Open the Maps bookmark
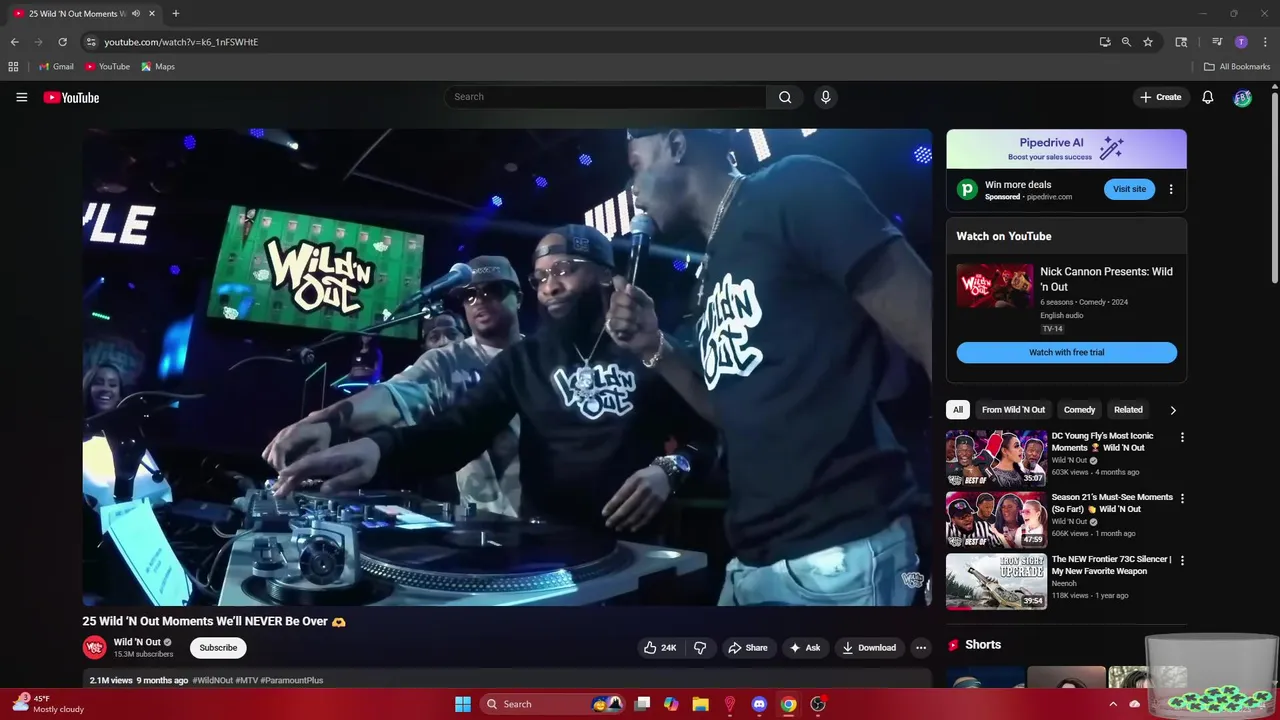The image size is (1280, 720). [x=158, y=67]
